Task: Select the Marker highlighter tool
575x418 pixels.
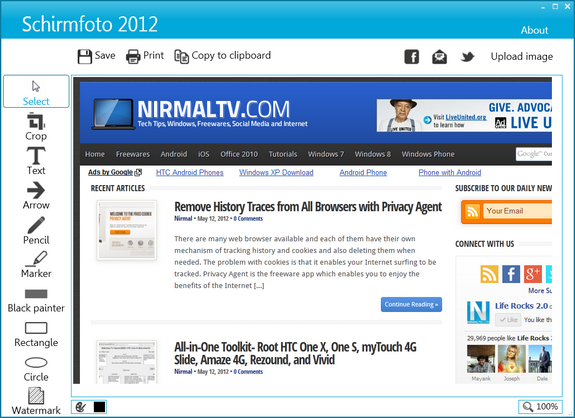Action: tap(36, 264)
